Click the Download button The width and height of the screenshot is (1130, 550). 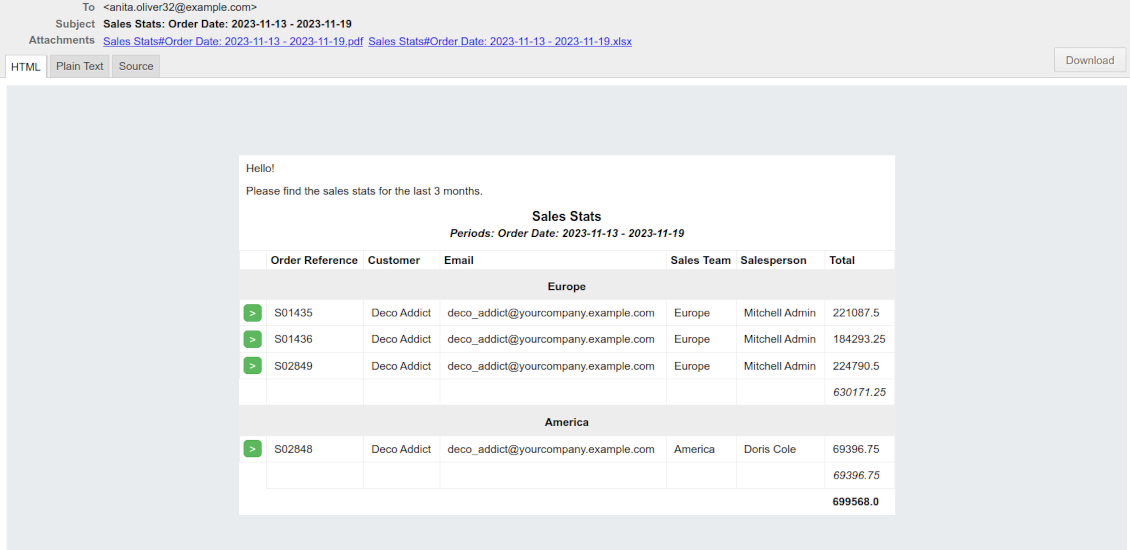click(x=1090, y=60)
